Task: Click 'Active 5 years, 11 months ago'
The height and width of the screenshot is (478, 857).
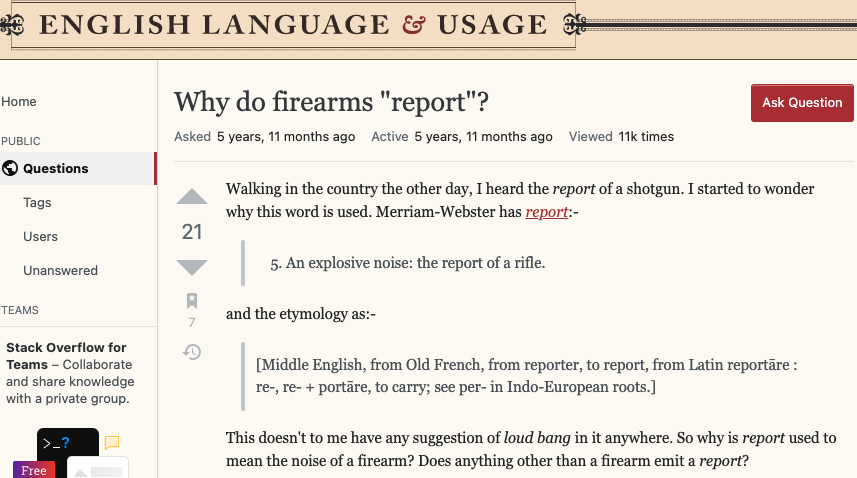Action: click(x=462, y=137)
